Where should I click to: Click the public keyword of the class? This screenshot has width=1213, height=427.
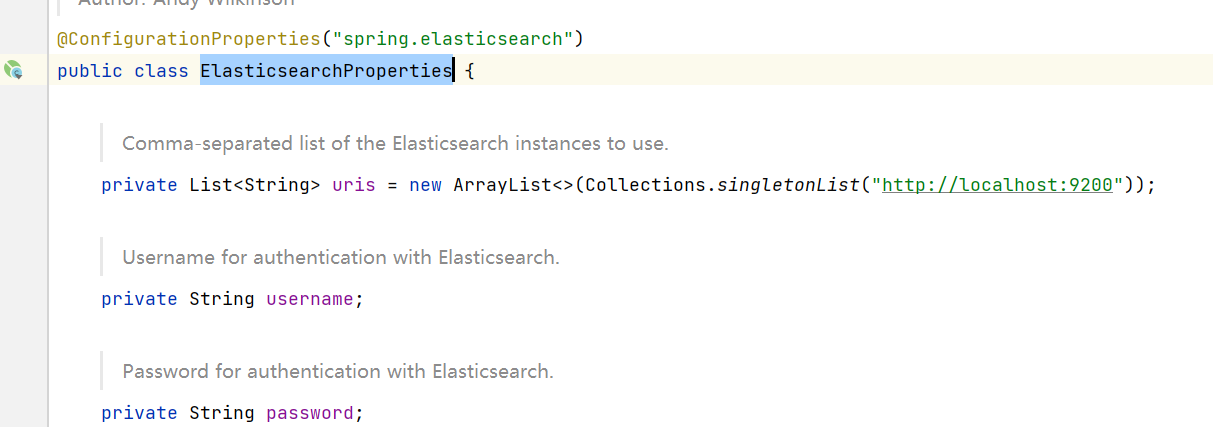pos(90,71)
